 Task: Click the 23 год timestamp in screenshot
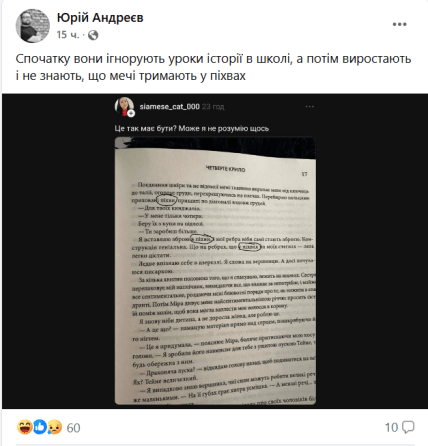[213, 107]
